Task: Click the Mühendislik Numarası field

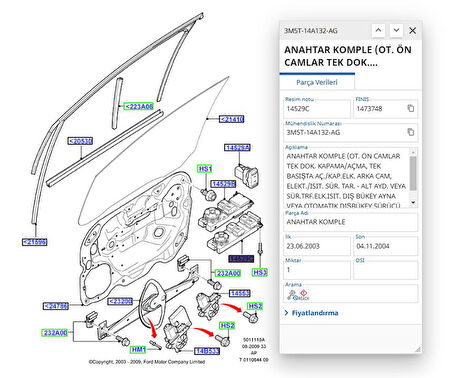Action: pos(351,132)
